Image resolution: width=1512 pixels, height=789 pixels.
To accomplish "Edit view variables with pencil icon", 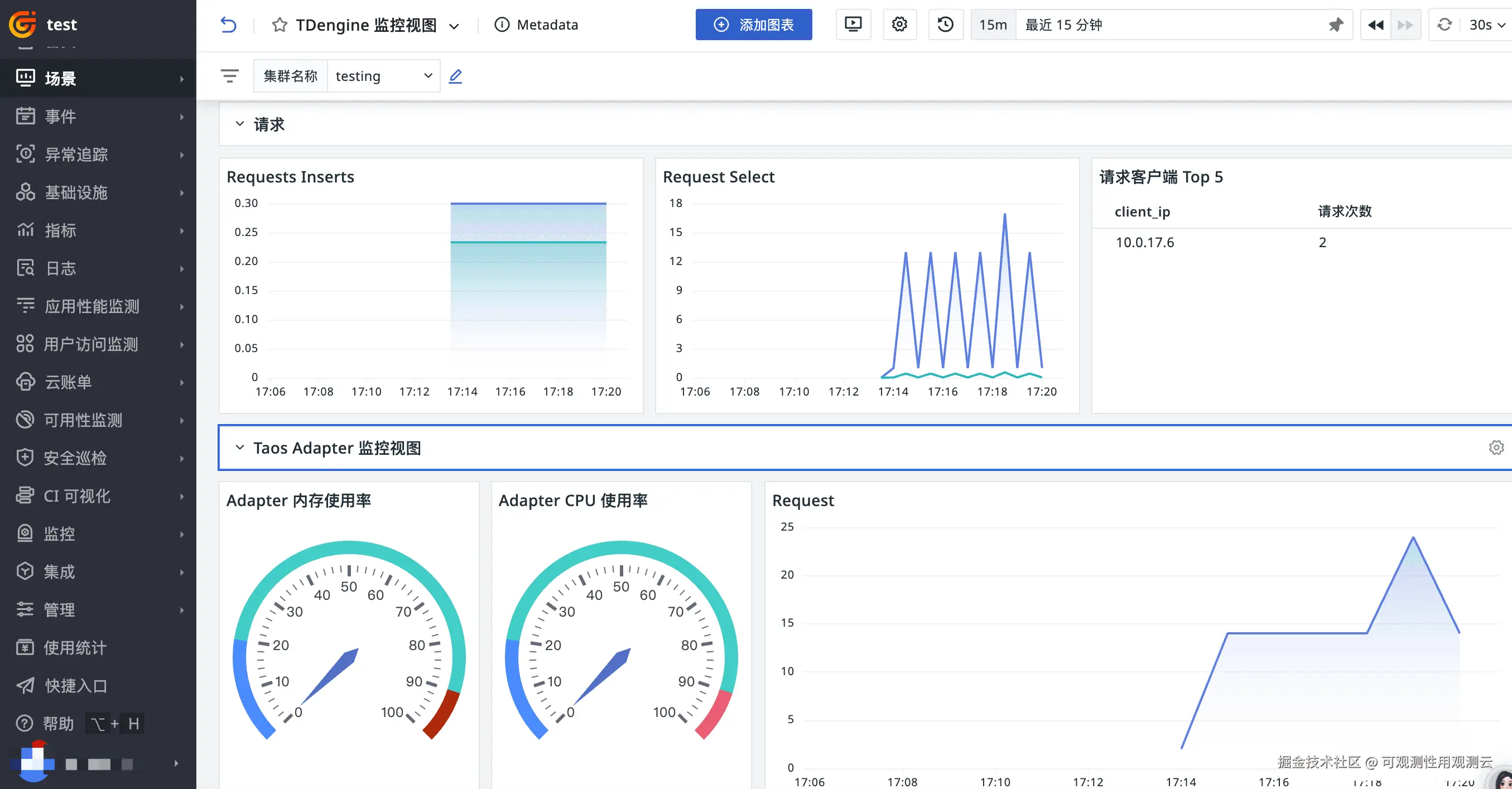I will [x=455, y=76].
